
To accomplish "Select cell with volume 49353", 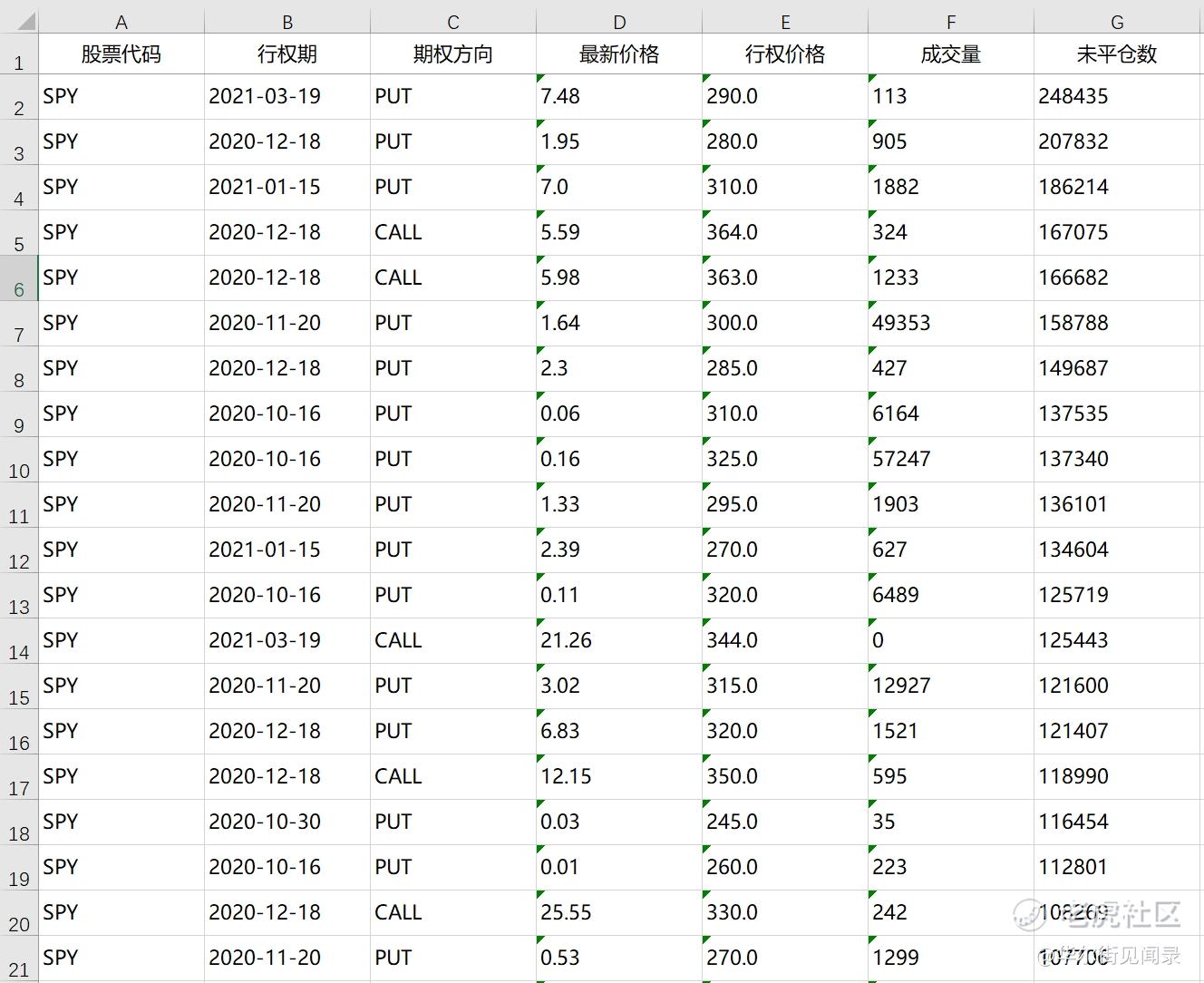I will [x=951, y=324].
